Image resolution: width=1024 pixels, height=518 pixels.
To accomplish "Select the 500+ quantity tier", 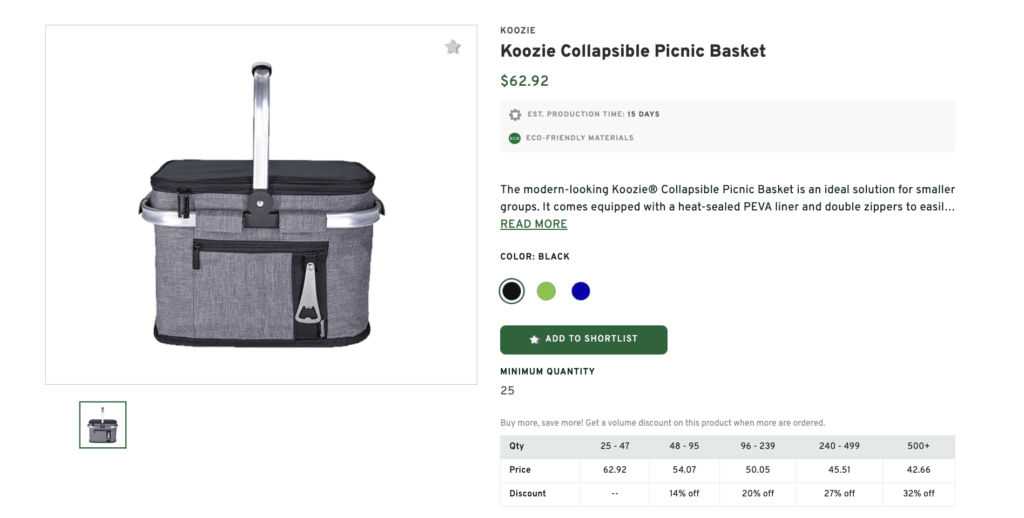I will click(916, 446).
